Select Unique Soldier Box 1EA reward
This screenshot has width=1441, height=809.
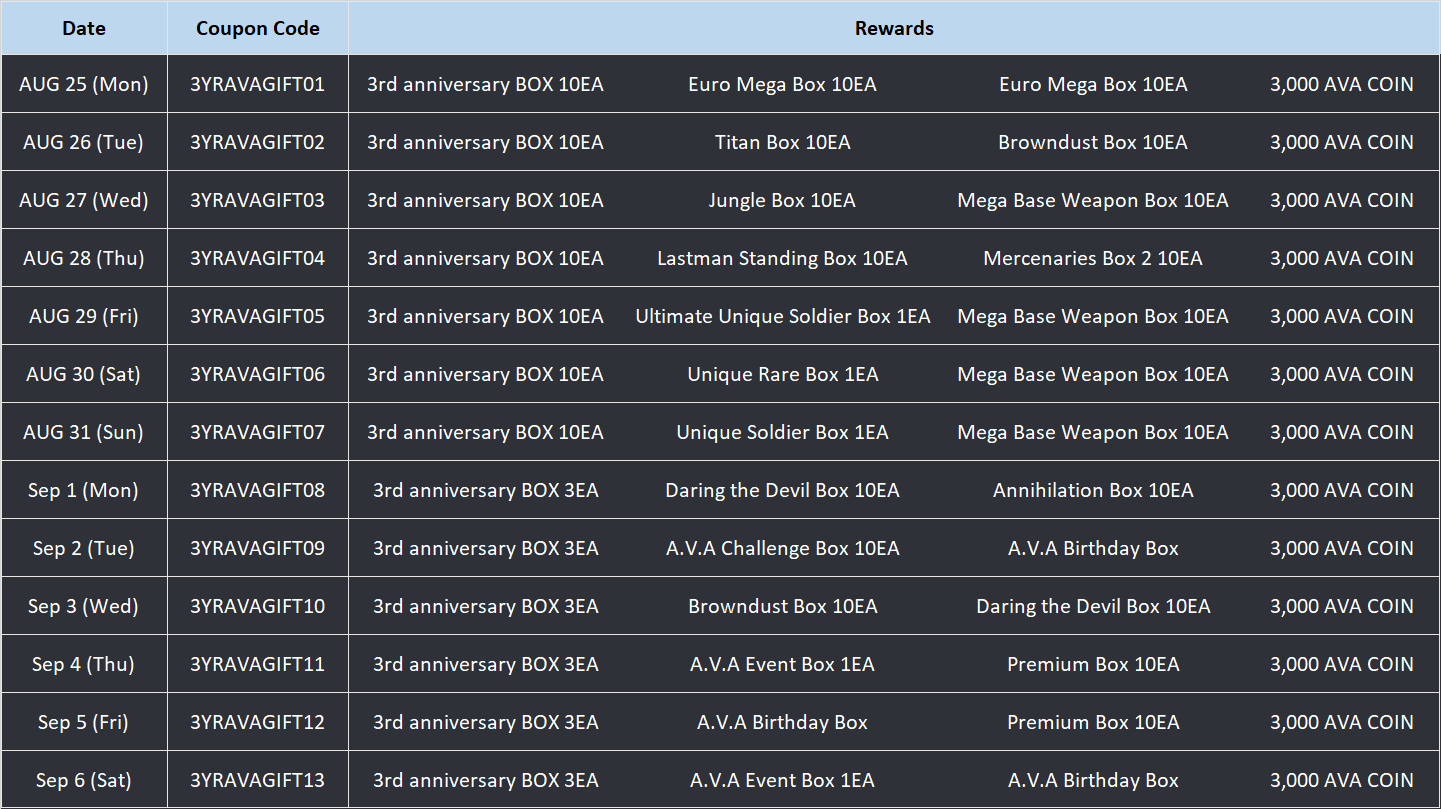[x=783, y=432]
